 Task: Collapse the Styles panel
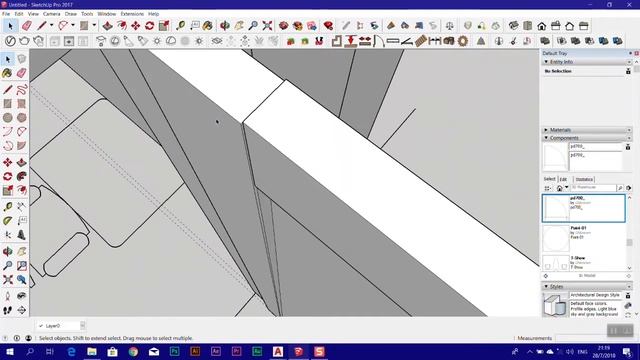point(546,287)
